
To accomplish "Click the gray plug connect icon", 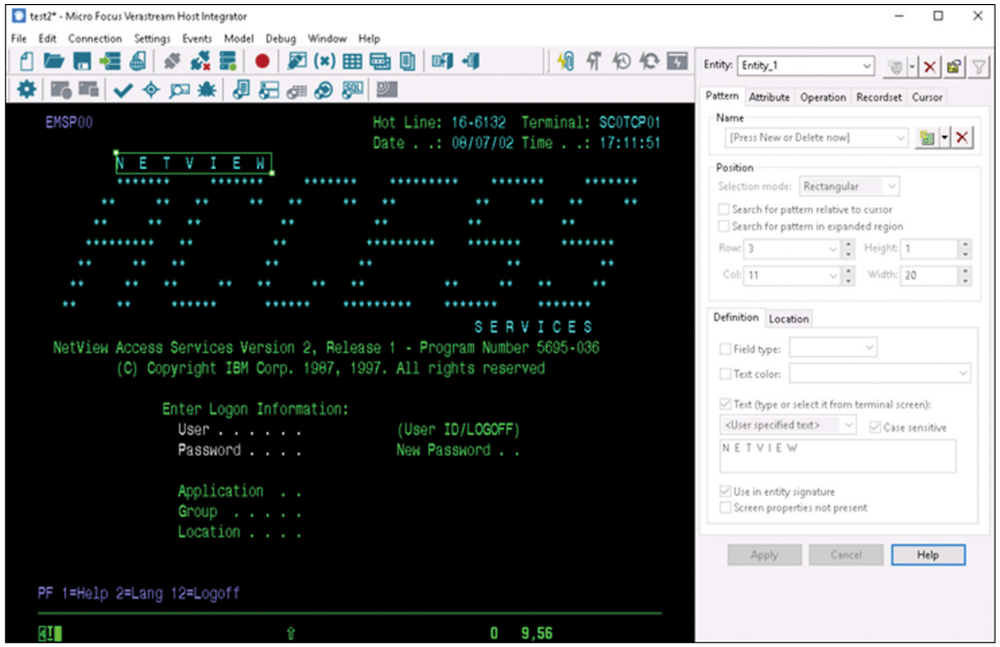I will click(x=171, y=61).
